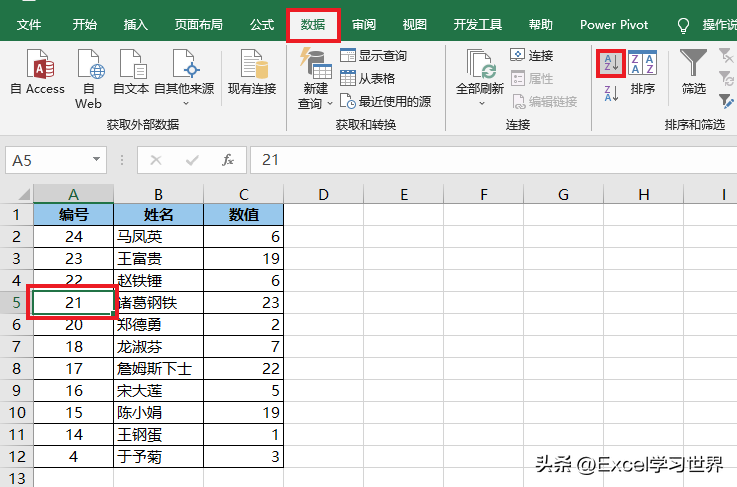Open the custom Sort dialog
Viewport: 737px width, 487px height.
pyautogui.click(x=643, y=72)
